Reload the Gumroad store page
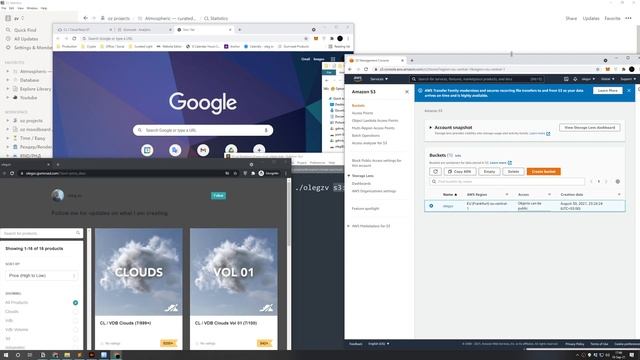640x360 pixels. tap(12, 173)
